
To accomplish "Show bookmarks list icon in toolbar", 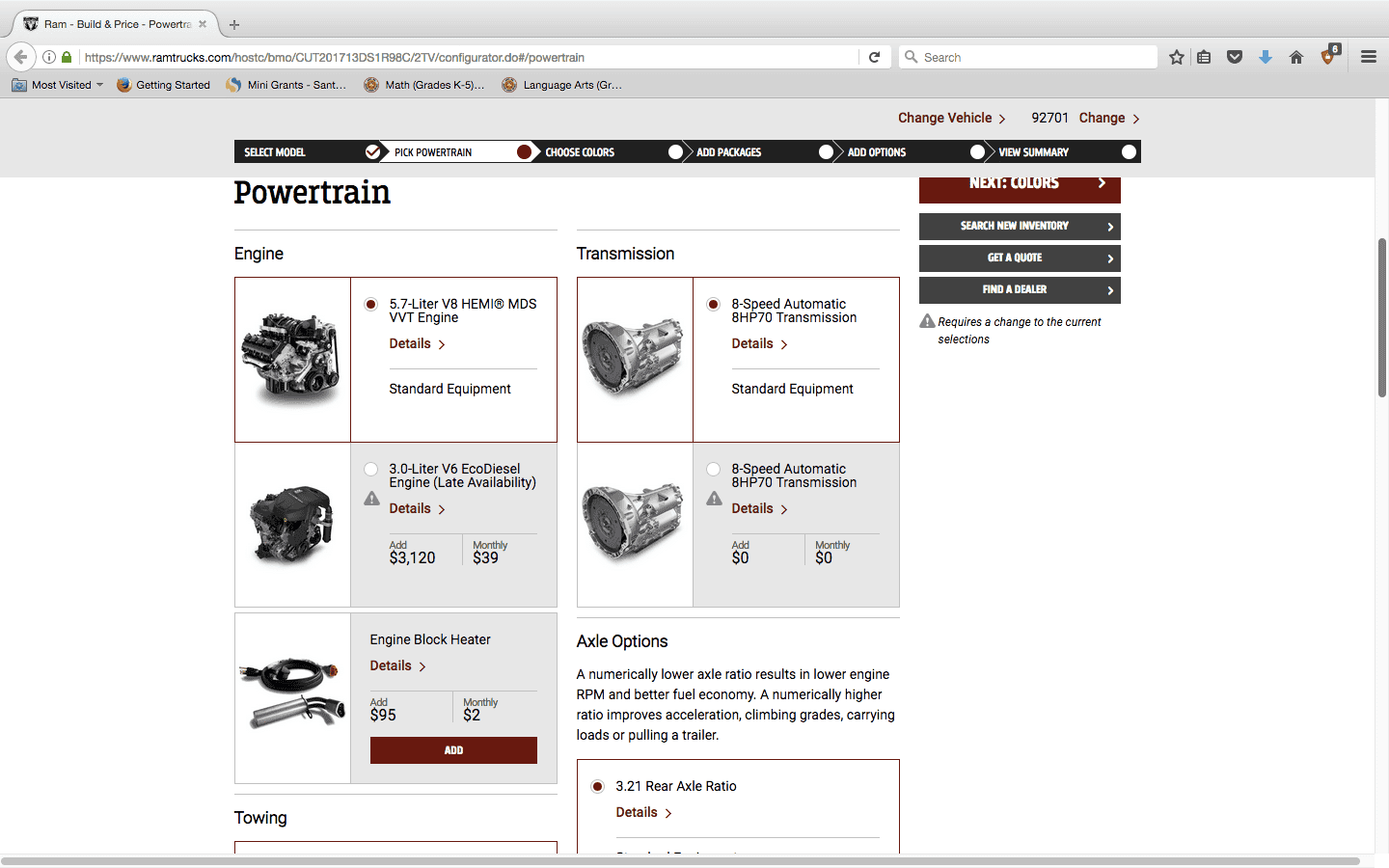I will 1204,57.
